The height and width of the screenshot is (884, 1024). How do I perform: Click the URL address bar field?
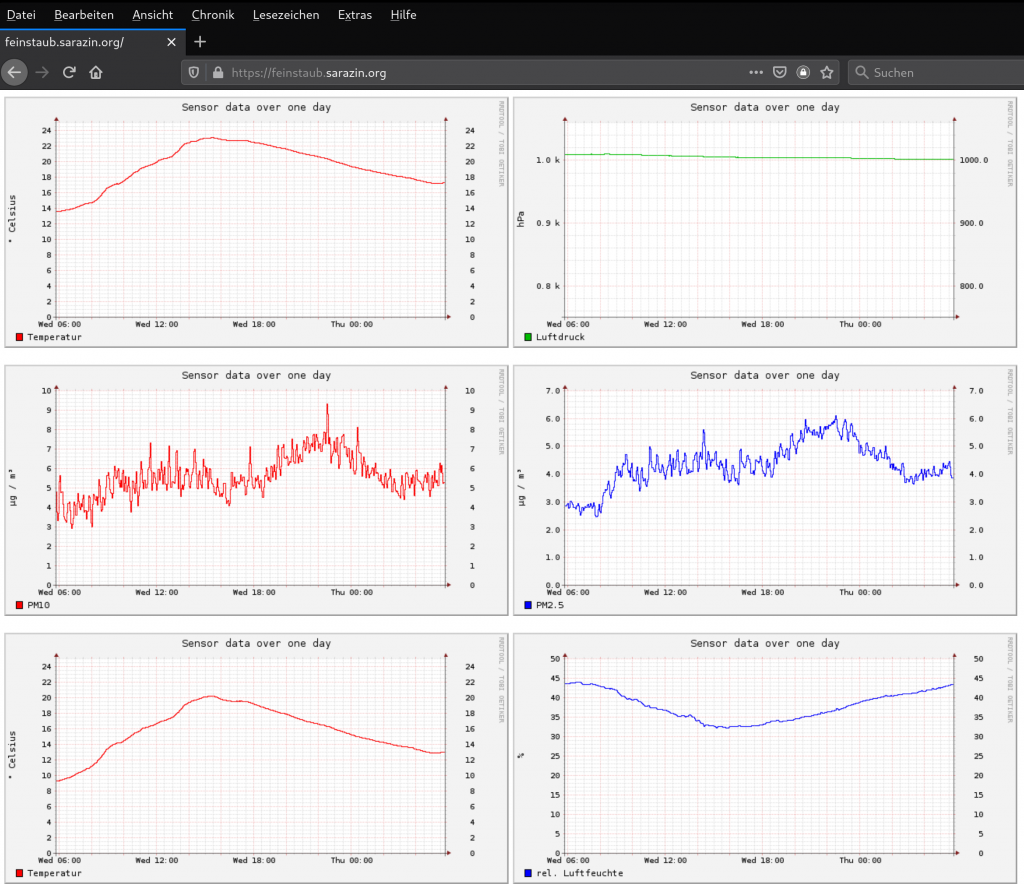[480, 72]
